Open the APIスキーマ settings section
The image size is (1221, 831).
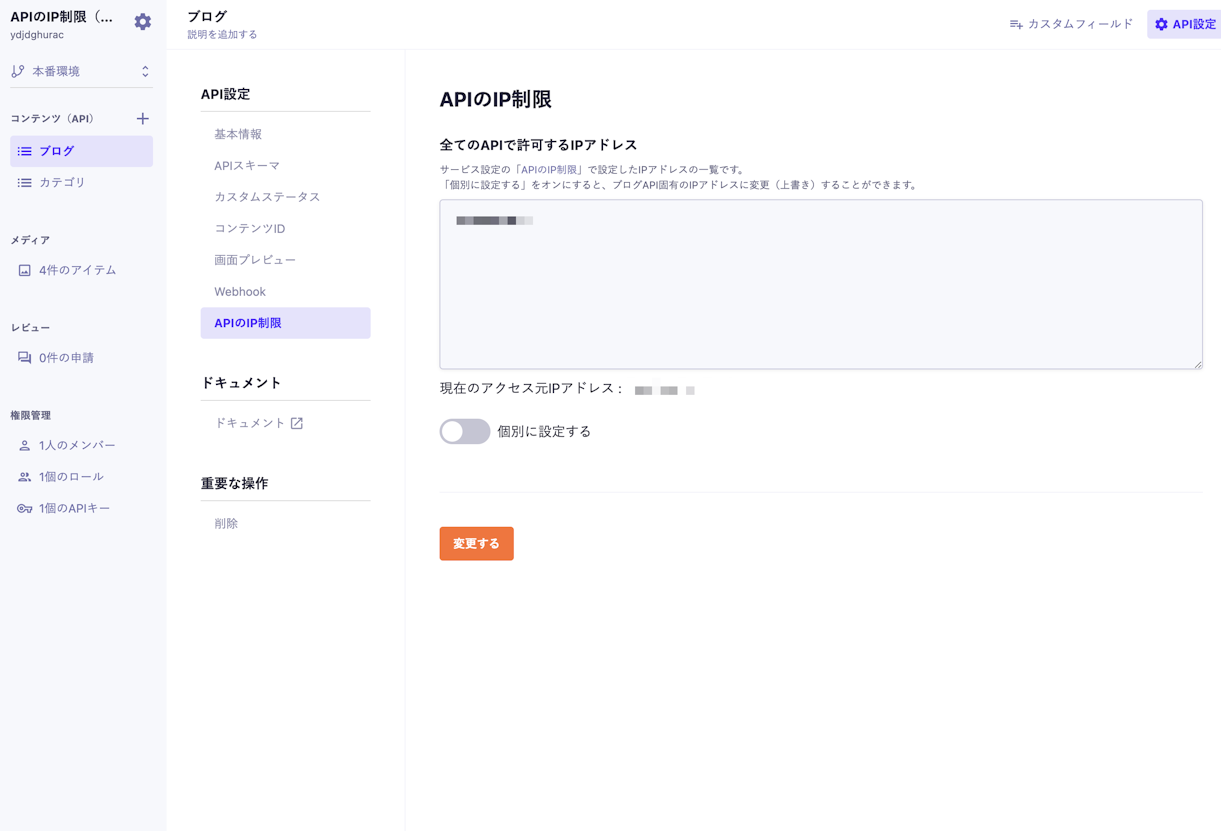click(x=247, y=166)
